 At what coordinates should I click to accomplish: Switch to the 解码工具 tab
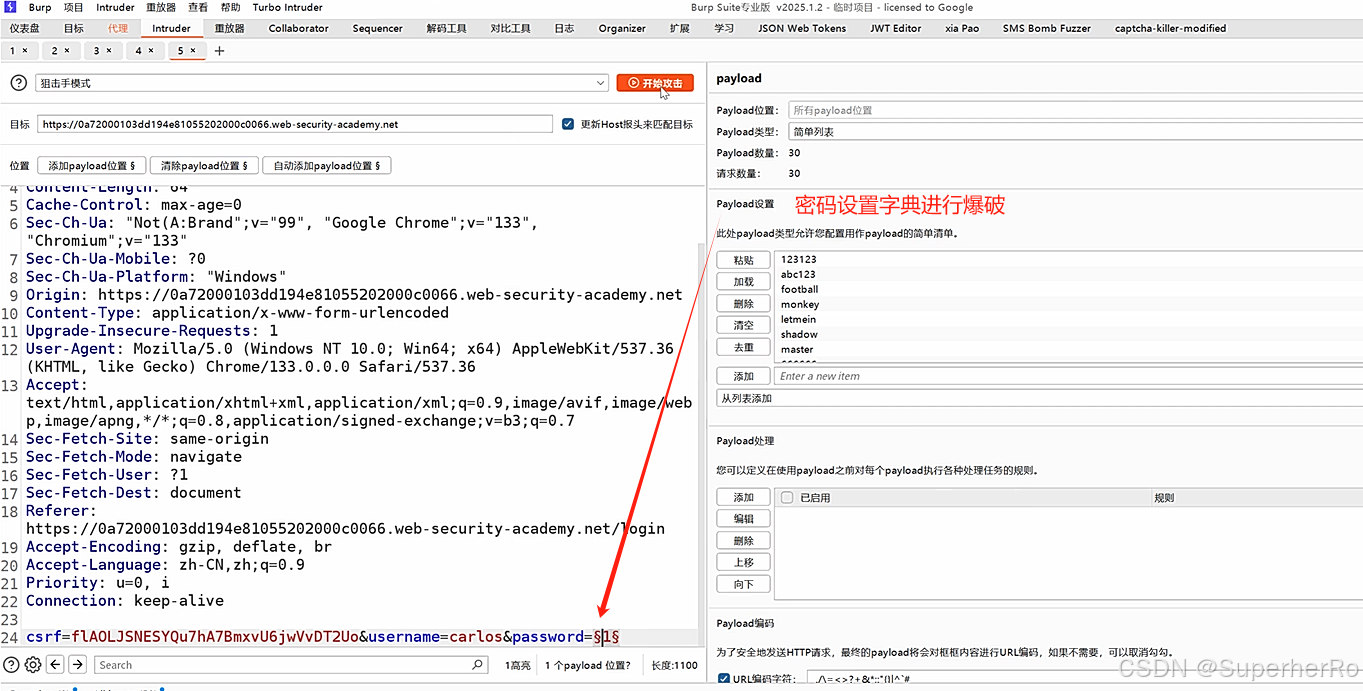click(x=446, y=28)
